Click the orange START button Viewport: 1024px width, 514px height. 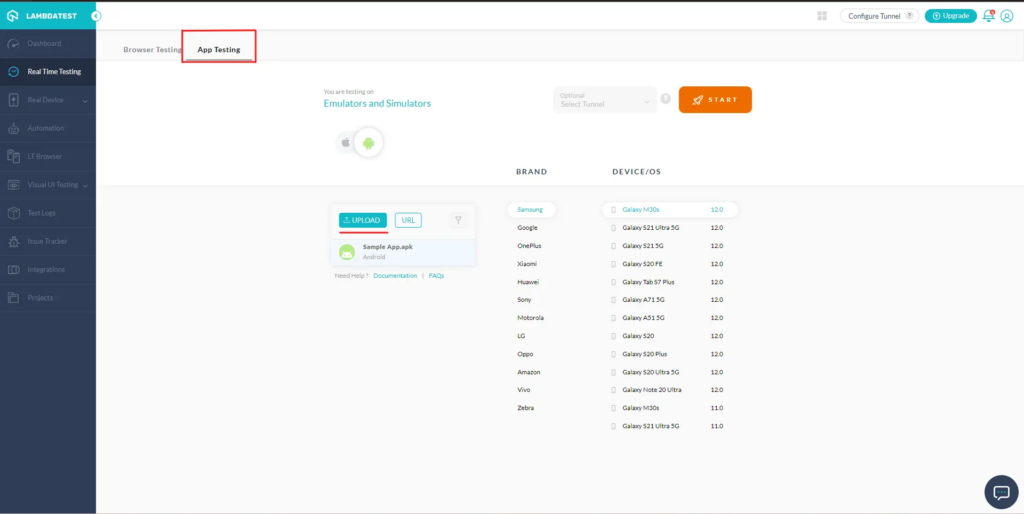pyautogui.click(x=715, y=100)
